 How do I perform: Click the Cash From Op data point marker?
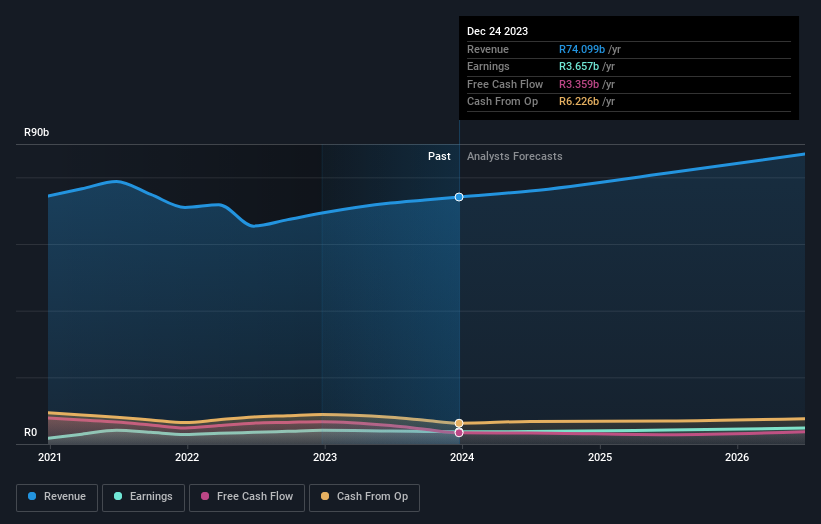[459, 423]
